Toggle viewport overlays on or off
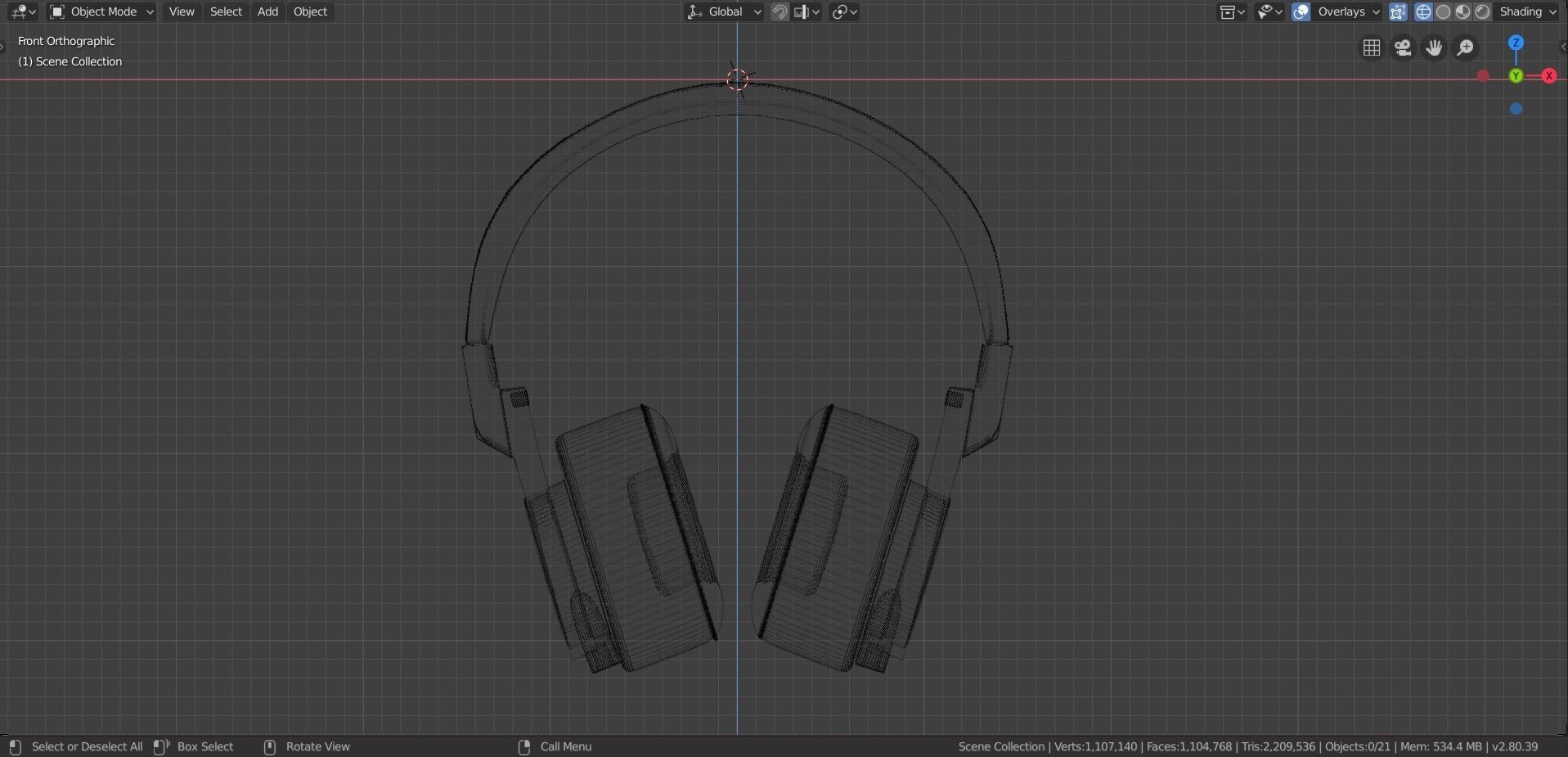 (x=1301, y=11)
